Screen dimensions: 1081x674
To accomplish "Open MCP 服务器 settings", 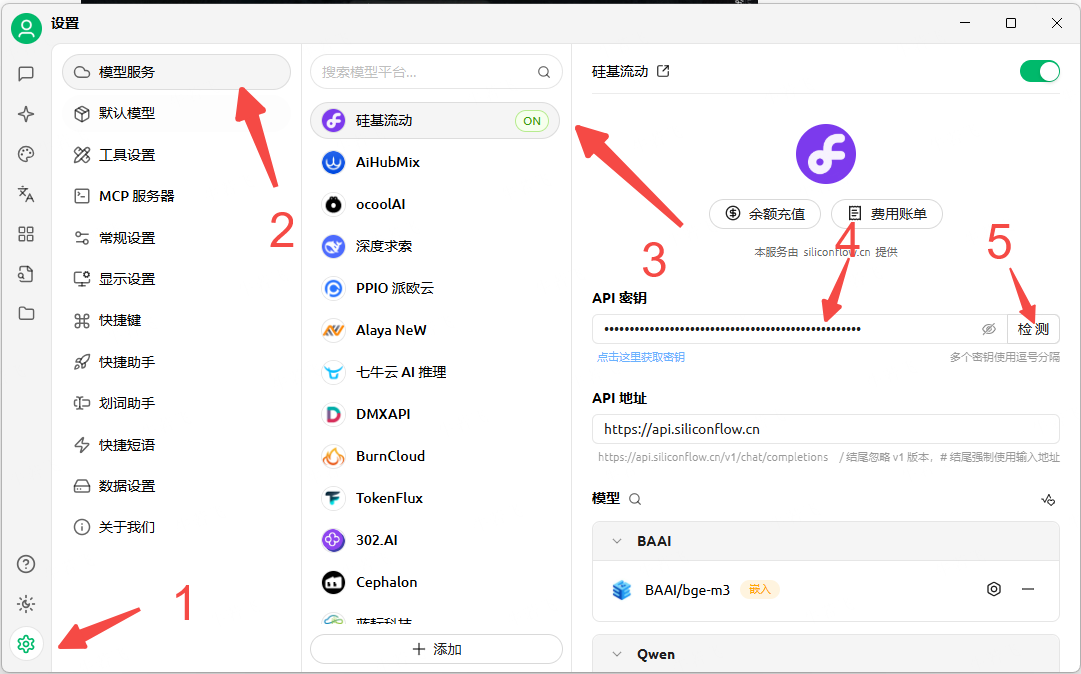I will (x=176, y=196).
